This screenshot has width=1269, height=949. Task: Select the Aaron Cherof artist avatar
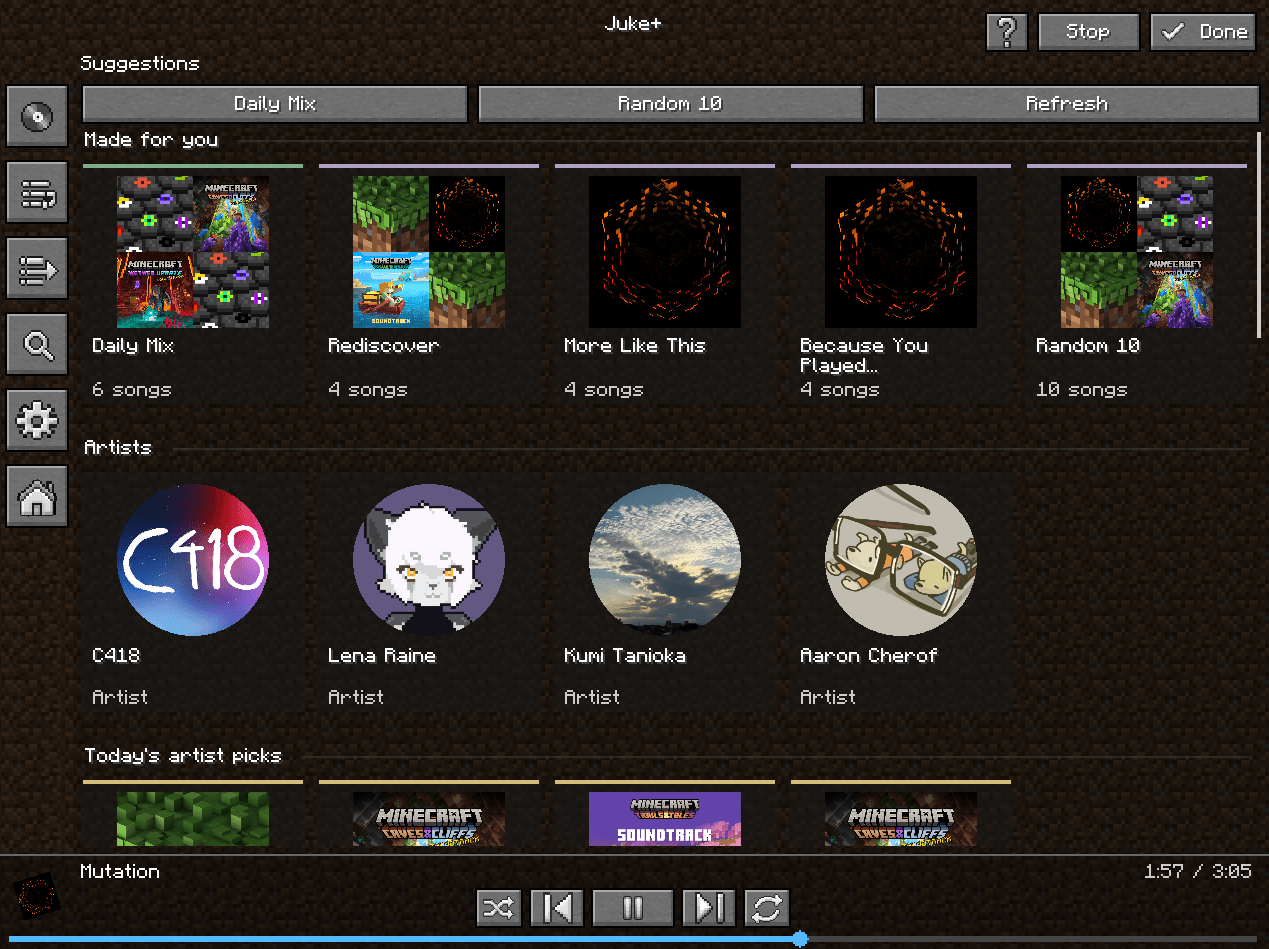coord(901,560)
